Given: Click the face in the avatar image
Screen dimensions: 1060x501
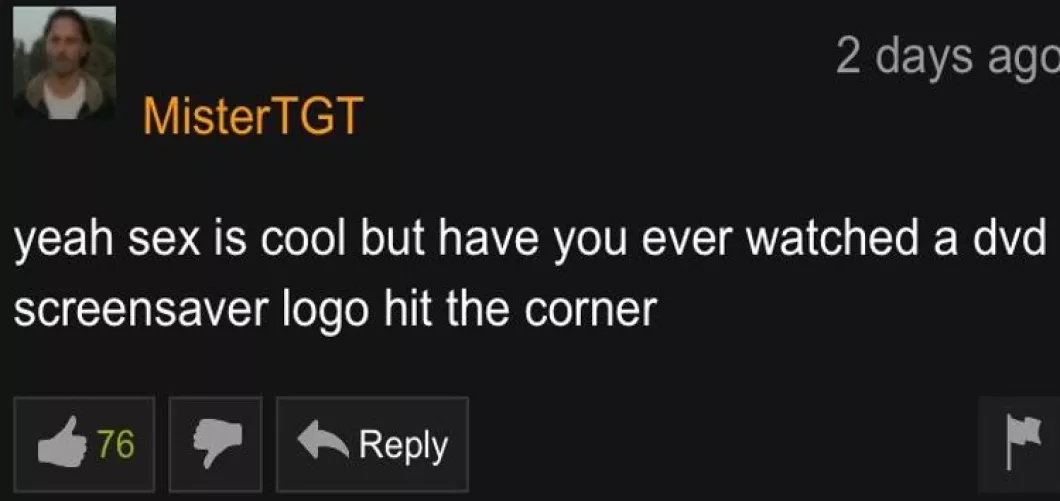Looking at the screenshot, I should pos(65,47).
